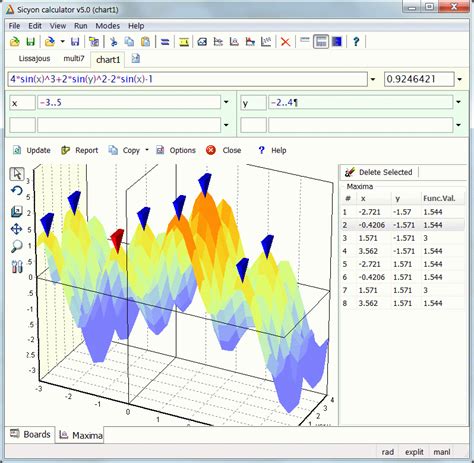Expand the dropdown of the empty variable row under x

click(x=226, y=125)
